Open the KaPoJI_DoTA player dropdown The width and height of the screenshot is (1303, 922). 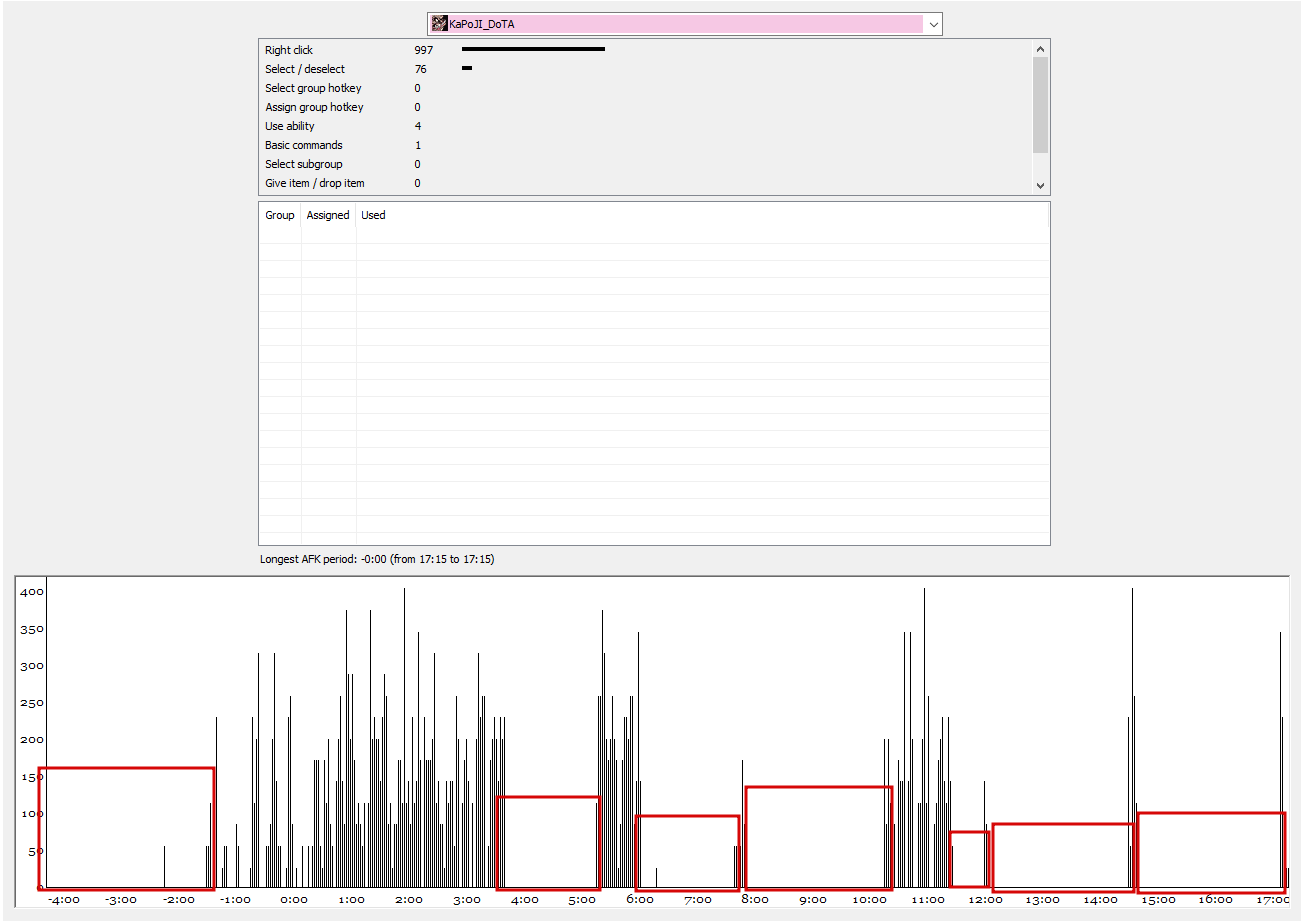[933, 24]
